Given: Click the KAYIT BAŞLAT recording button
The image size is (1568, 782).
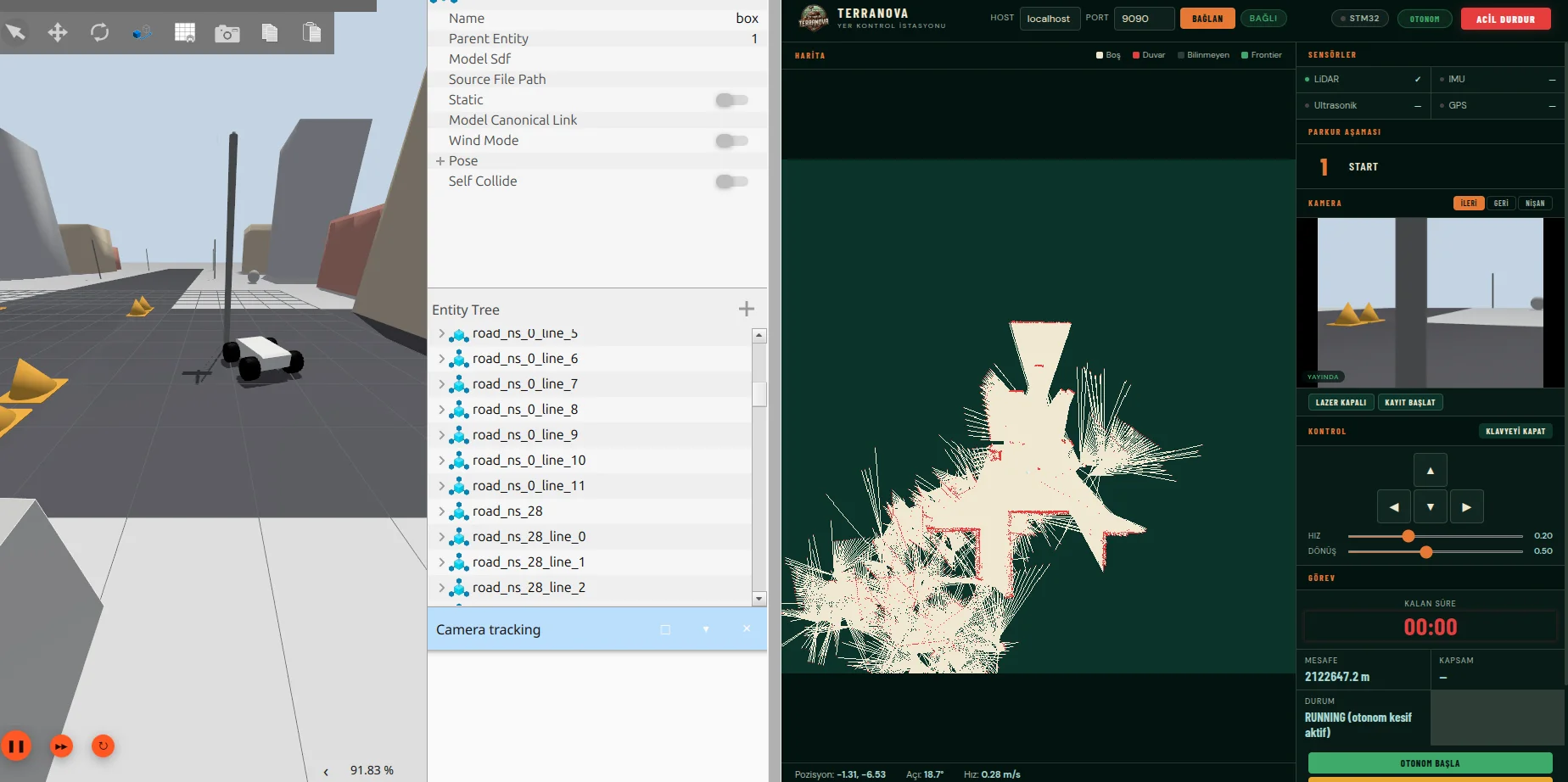Looking at the screenshot, I should [1410, 403].
